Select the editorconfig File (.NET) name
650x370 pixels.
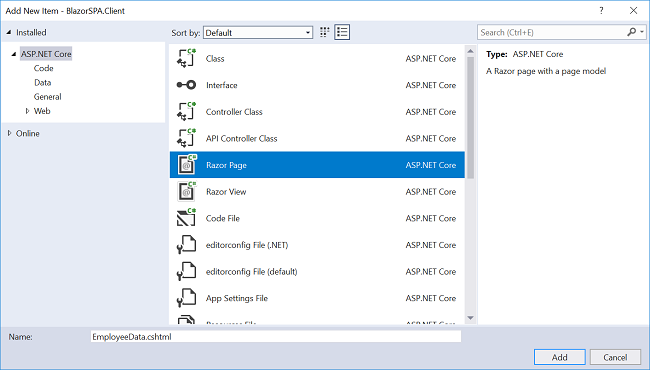[x=247, y=245]
